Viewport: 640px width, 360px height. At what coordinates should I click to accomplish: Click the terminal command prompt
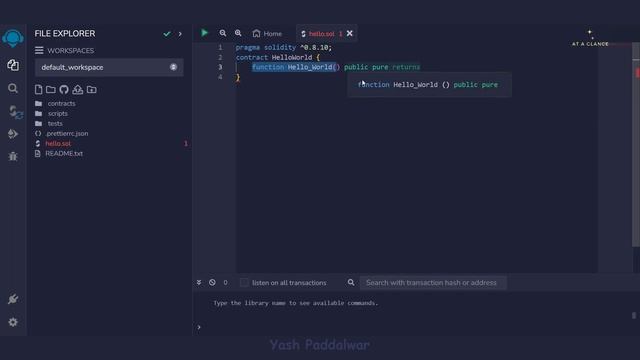(199, 327)
